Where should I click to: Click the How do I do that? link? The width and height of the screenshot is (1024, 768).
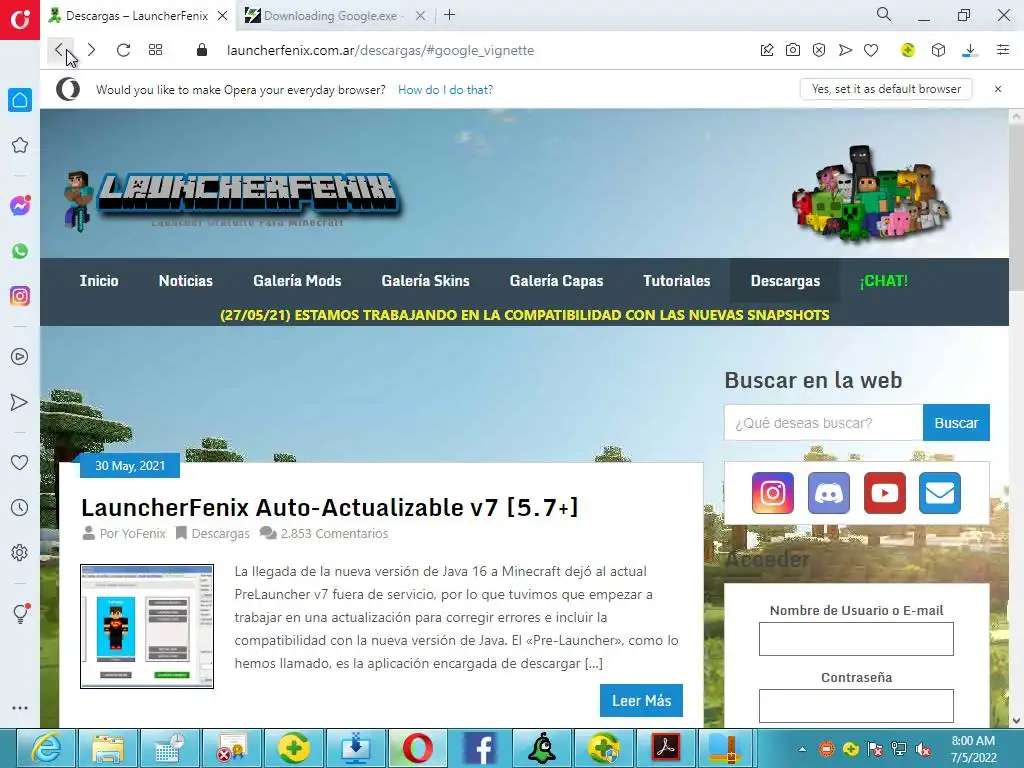point(445,89)
